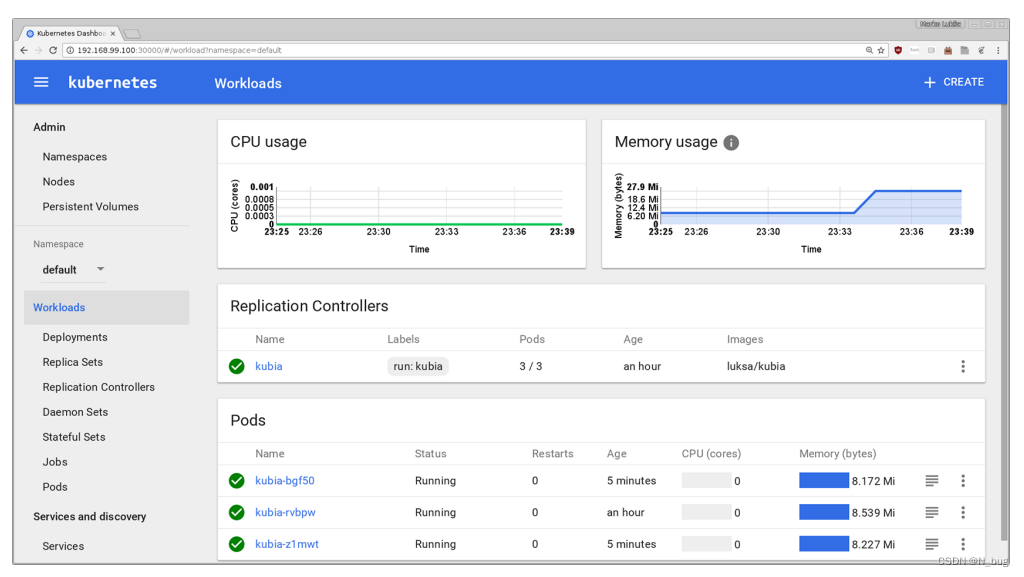Reload the page with refresh icon
Image resolution: width=1024 pixels, height=577 pixels.
coord(53,50)
